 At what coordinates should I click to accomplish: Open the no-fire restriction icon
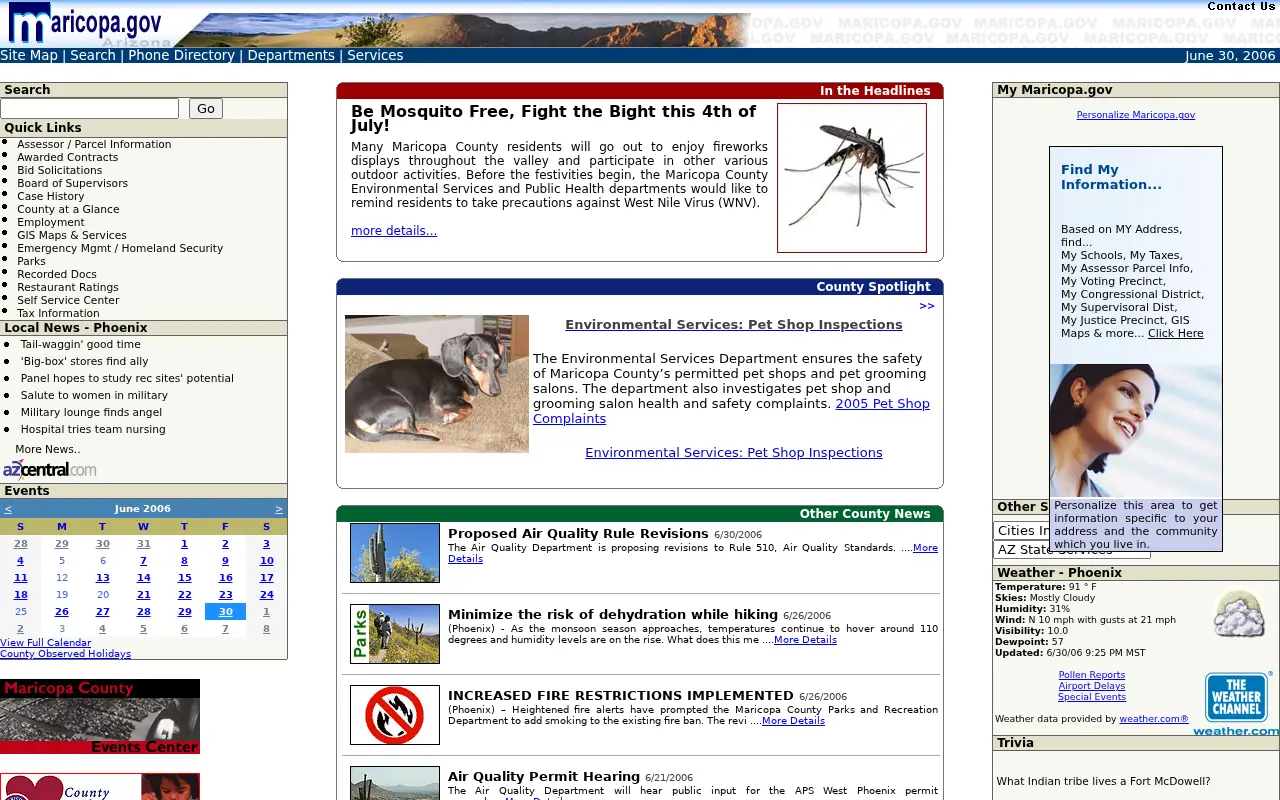tap(395, 715)
